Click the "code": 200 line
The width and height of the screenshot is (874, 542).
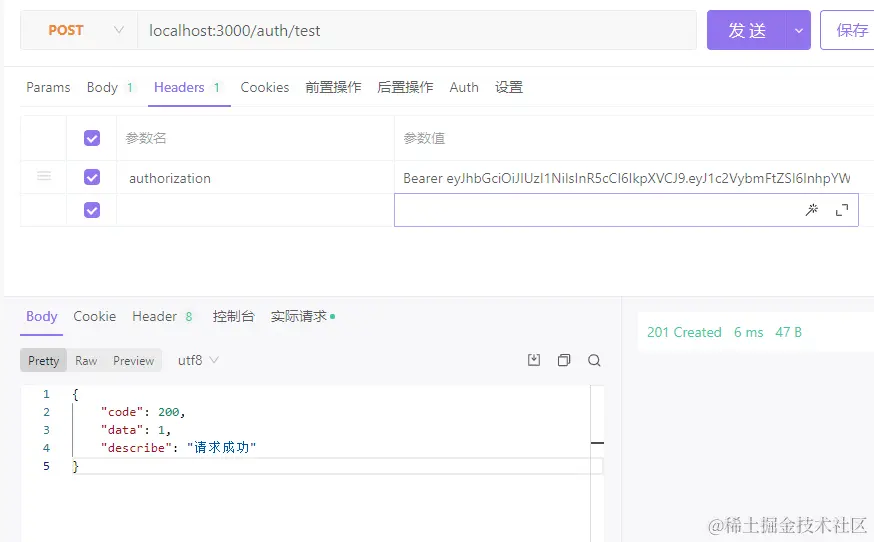[143, 412]
